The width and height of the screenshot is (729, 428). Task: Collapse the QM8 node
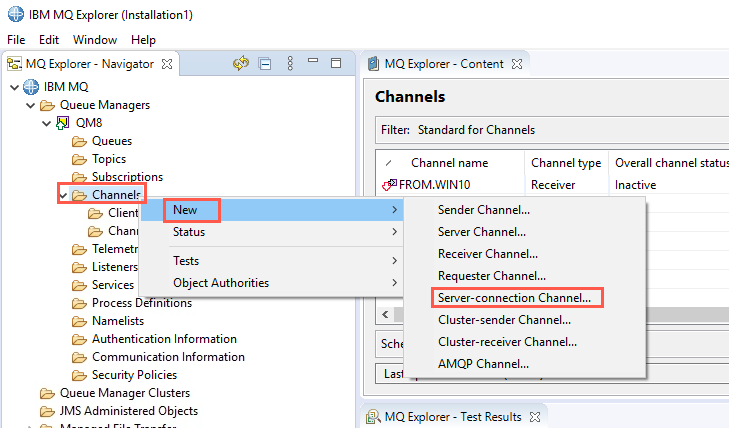(46, 123)
